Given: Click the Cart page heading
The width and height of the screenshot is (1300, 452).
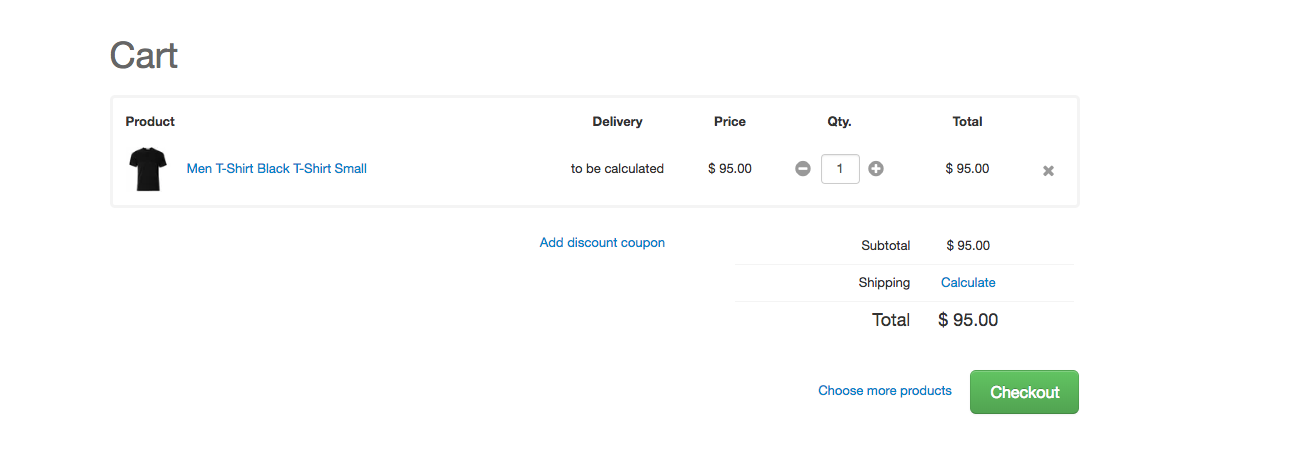Looking at the screenshot, I should point(144,56).
